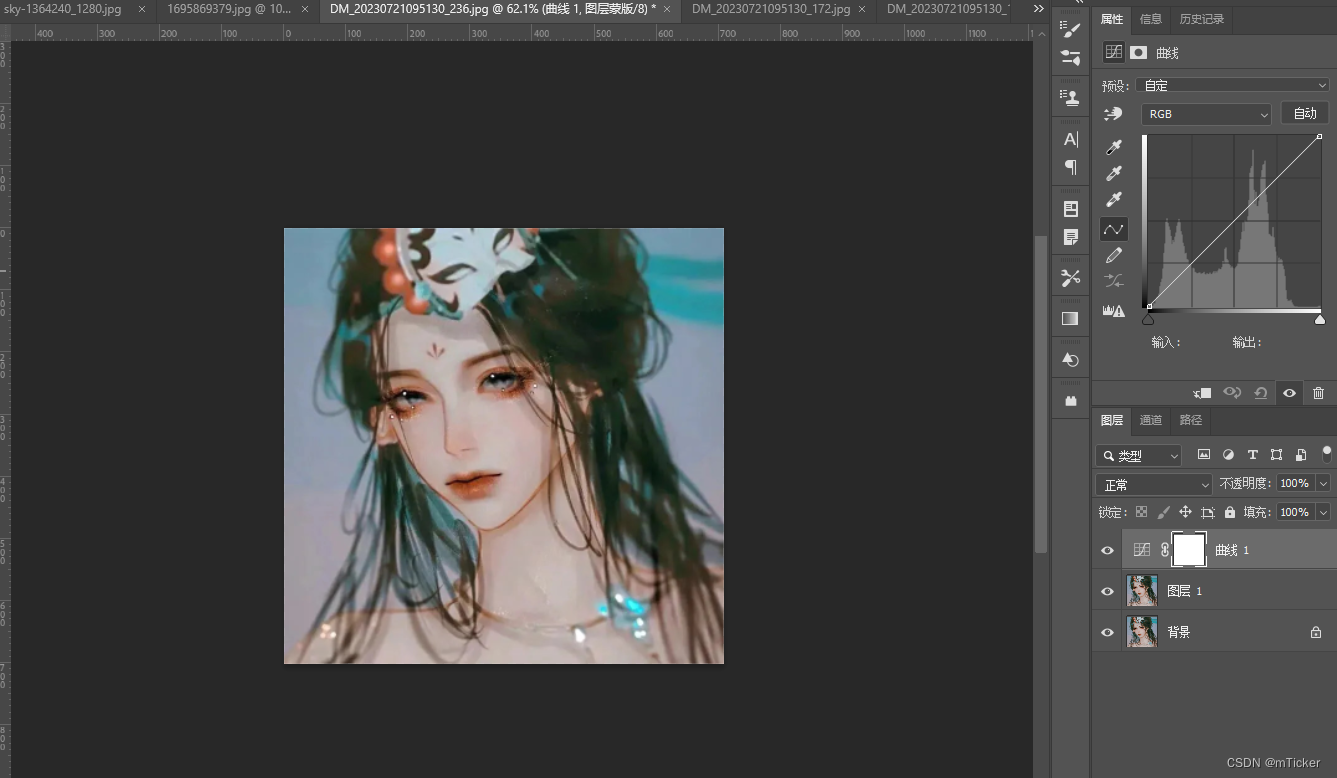This screenshot has width=1337, height=778.
Task: Switch to DM_20230721095130_172.jpg document tab
Action: click(771, 9)
